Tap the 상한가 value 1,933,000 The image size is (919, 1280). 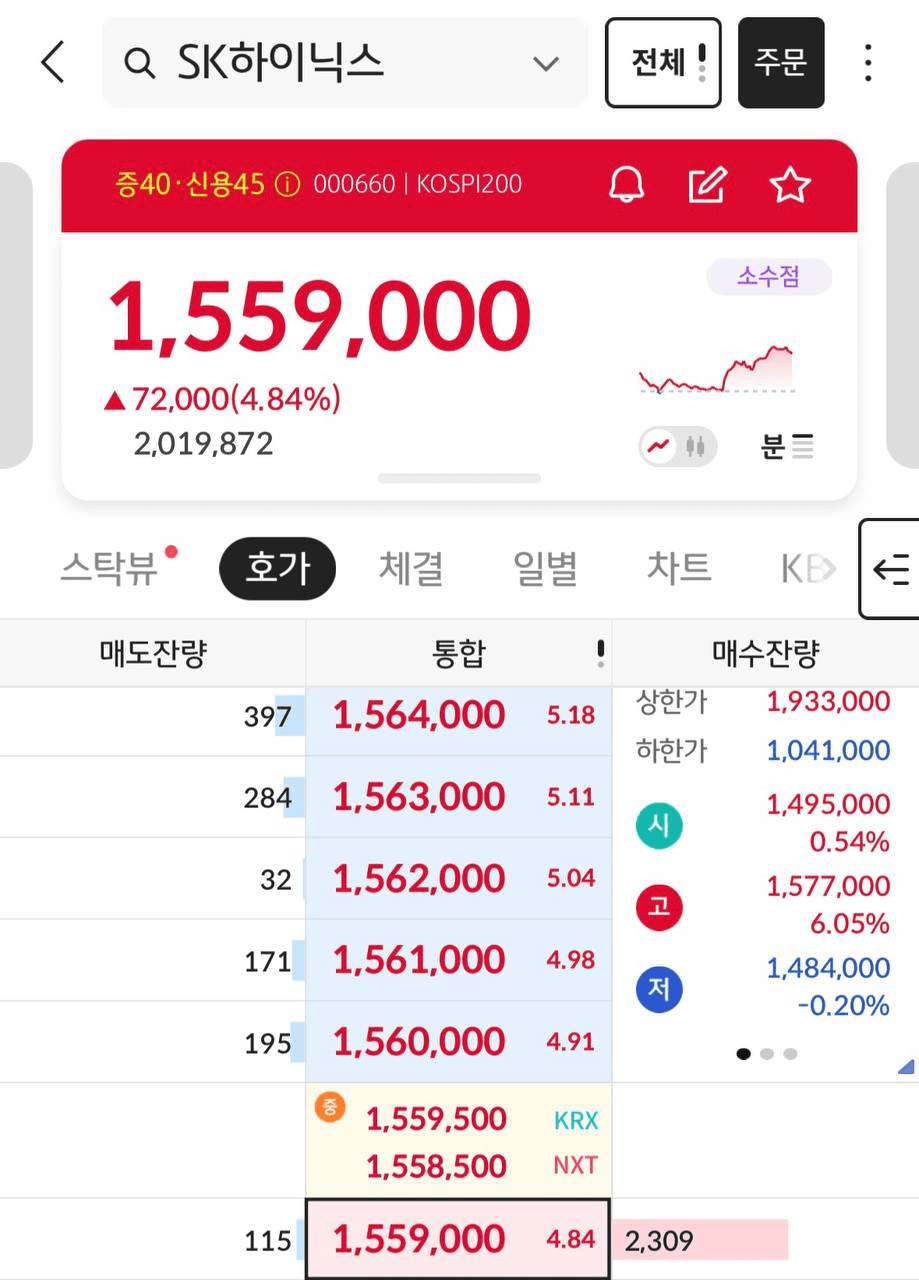click(828, 701)
